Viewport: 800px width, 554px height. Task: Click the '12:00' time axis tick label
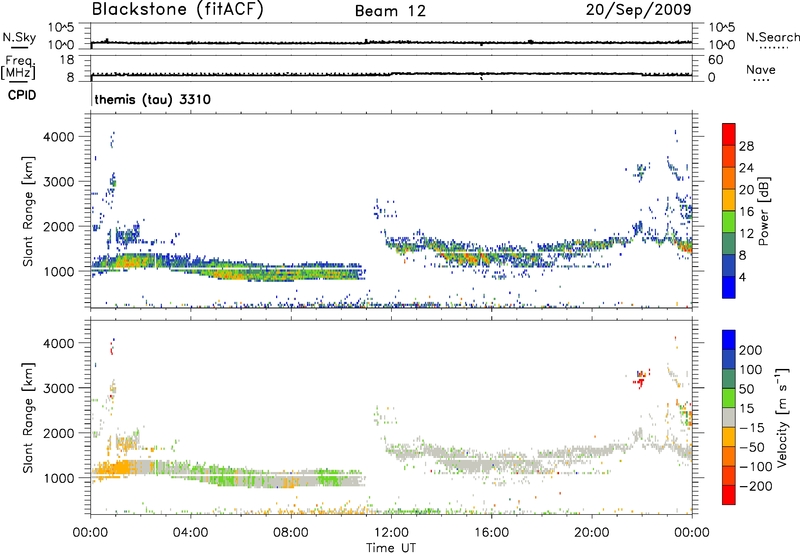[x=391, y=533]
